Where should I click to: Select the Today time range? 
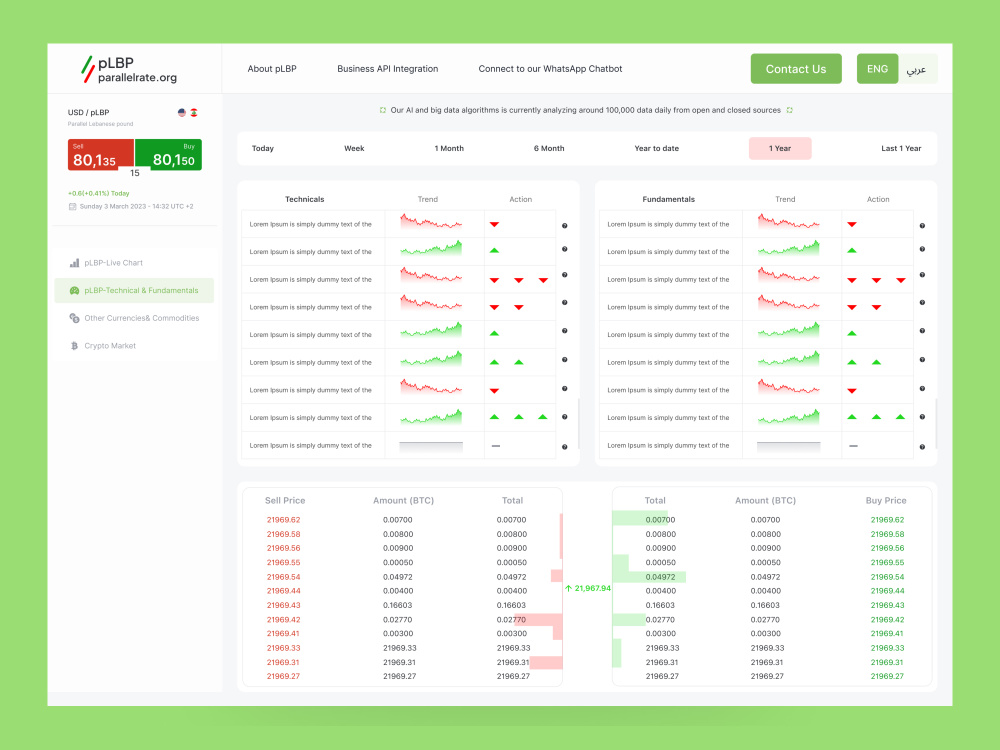(x=263, y=149)
